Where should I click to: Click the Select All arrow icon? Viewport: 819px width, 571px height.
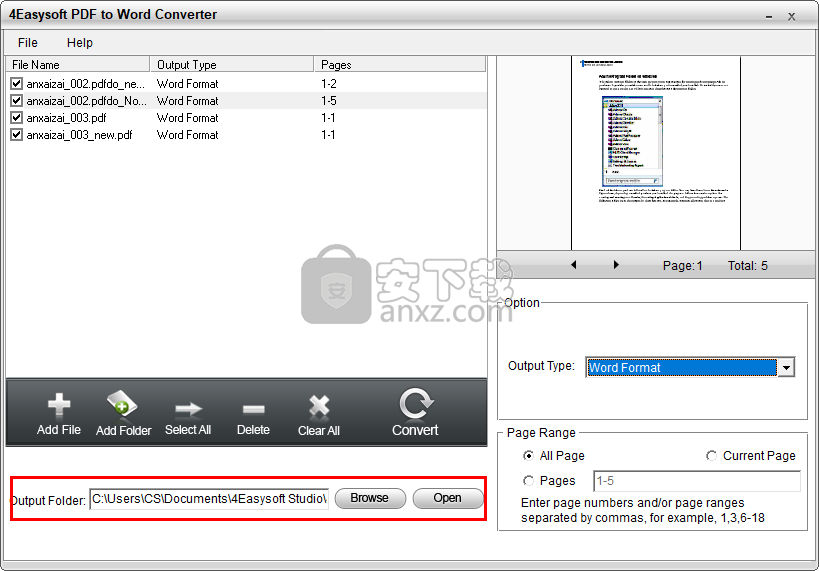pyautogui.click(x=188, y=409)
